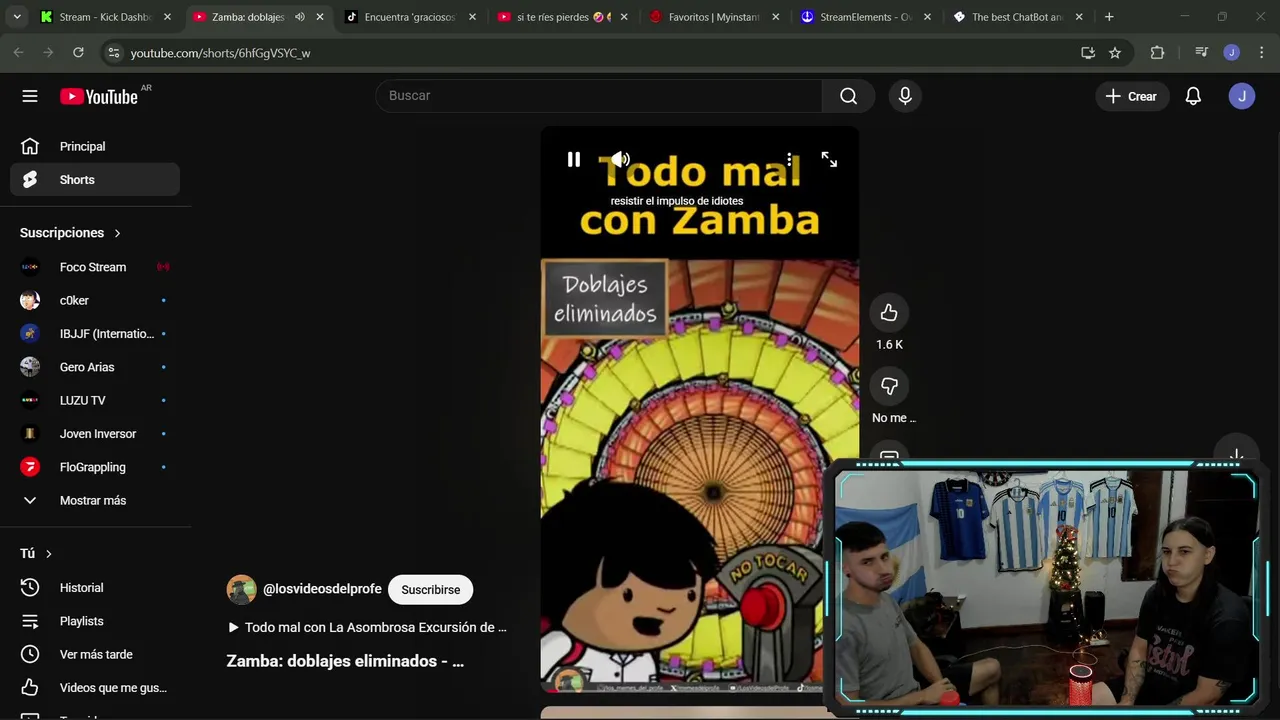This screenshot has width=1280, height=720.
Task: Enter fullscreen for the Short
Action: (x=829, y=159)
